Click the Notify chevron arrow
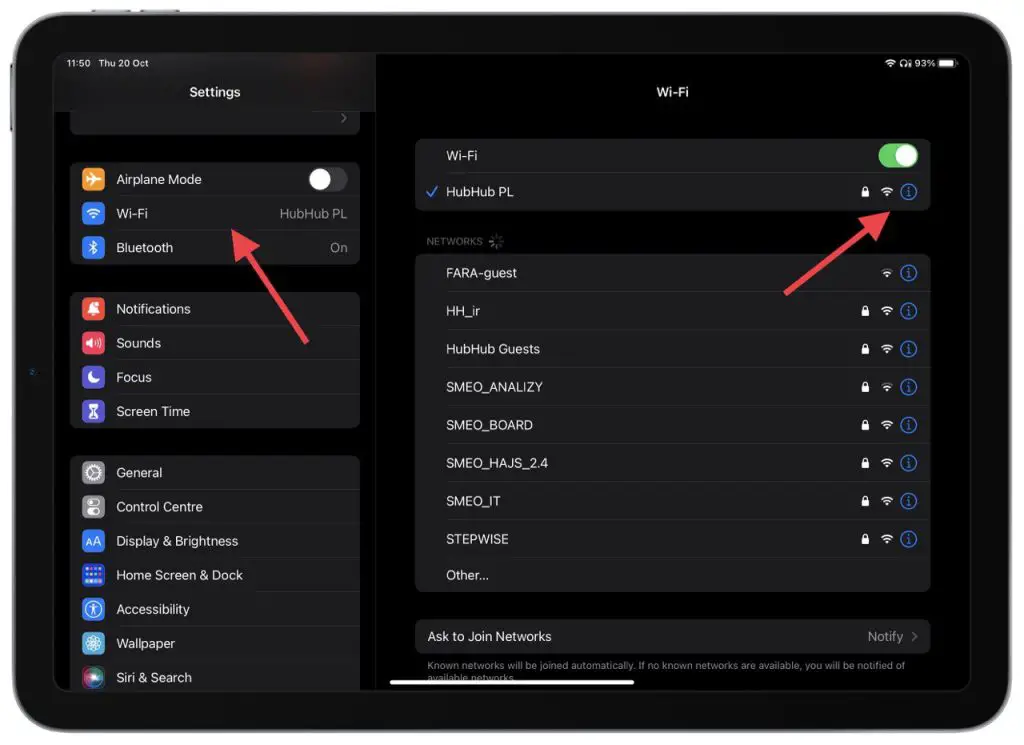Image resolution: width=1024 pixels, height=745 pixels. pyautogui.click(x=914, y=637)
